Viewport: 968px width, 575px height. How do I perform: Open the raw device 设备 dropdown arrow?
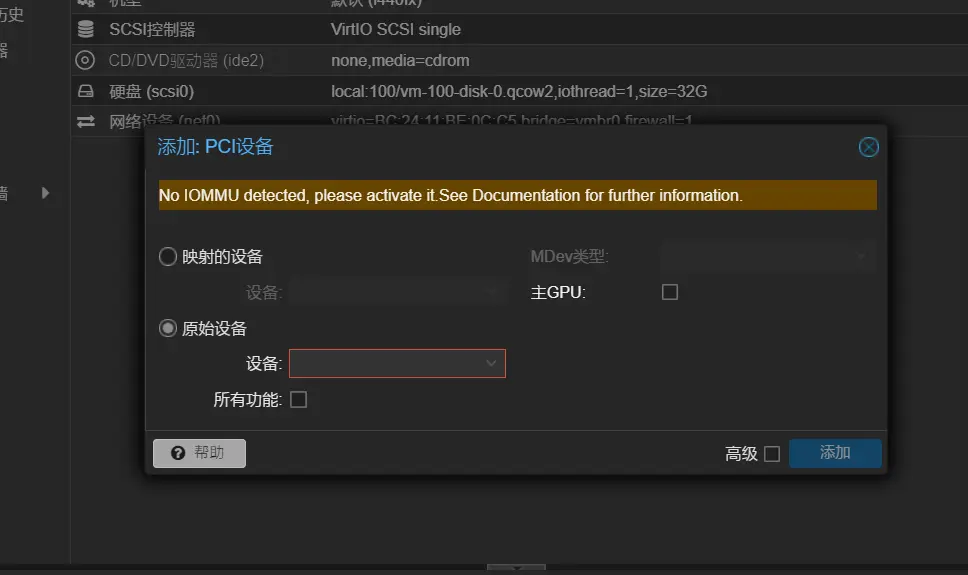pos(491,363)
